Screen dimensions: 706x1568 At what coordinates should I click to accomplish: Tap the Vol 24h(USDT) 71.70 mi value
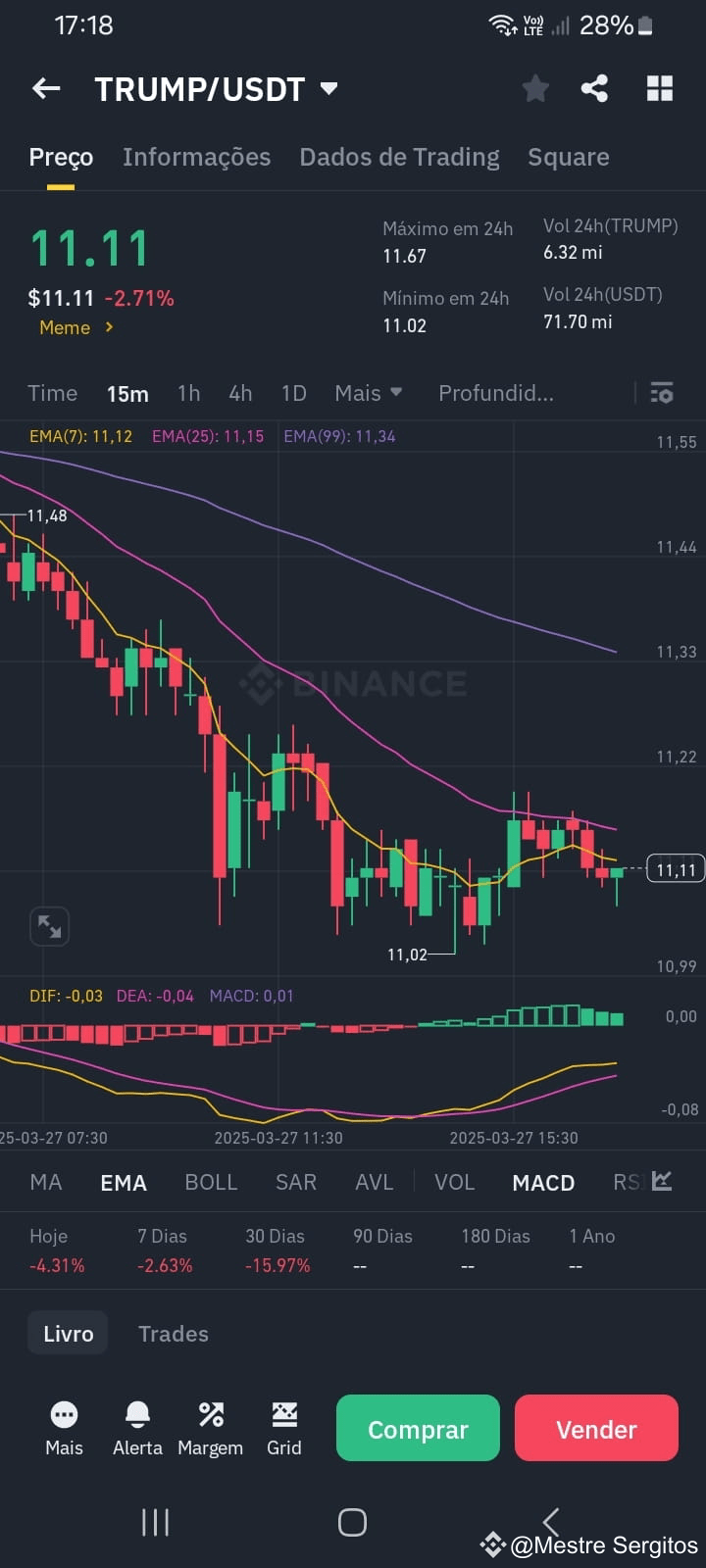click(578, 321)
